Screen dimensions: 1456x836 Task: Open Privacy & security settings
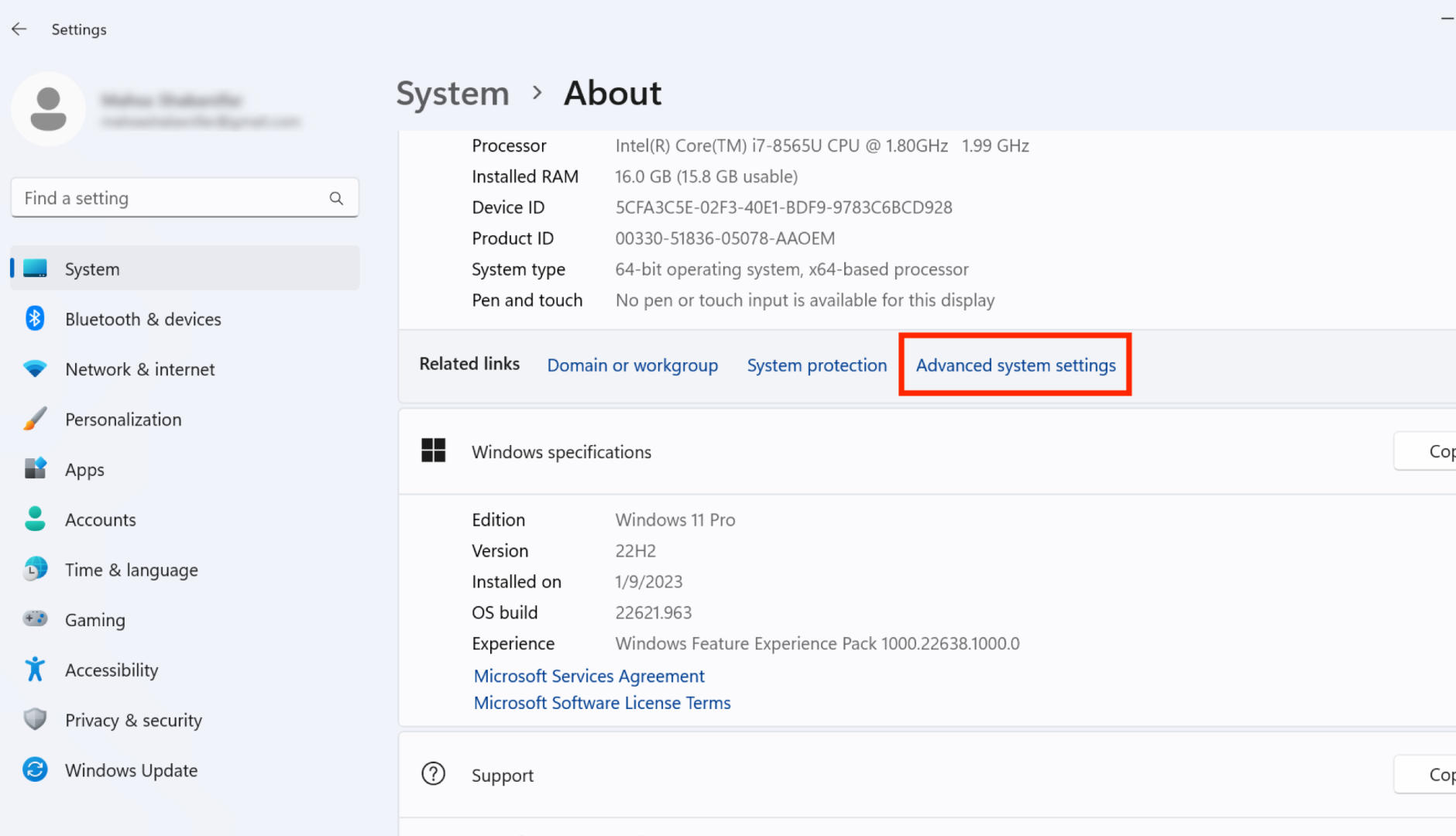pyautogui.click(x=133, y=720)
